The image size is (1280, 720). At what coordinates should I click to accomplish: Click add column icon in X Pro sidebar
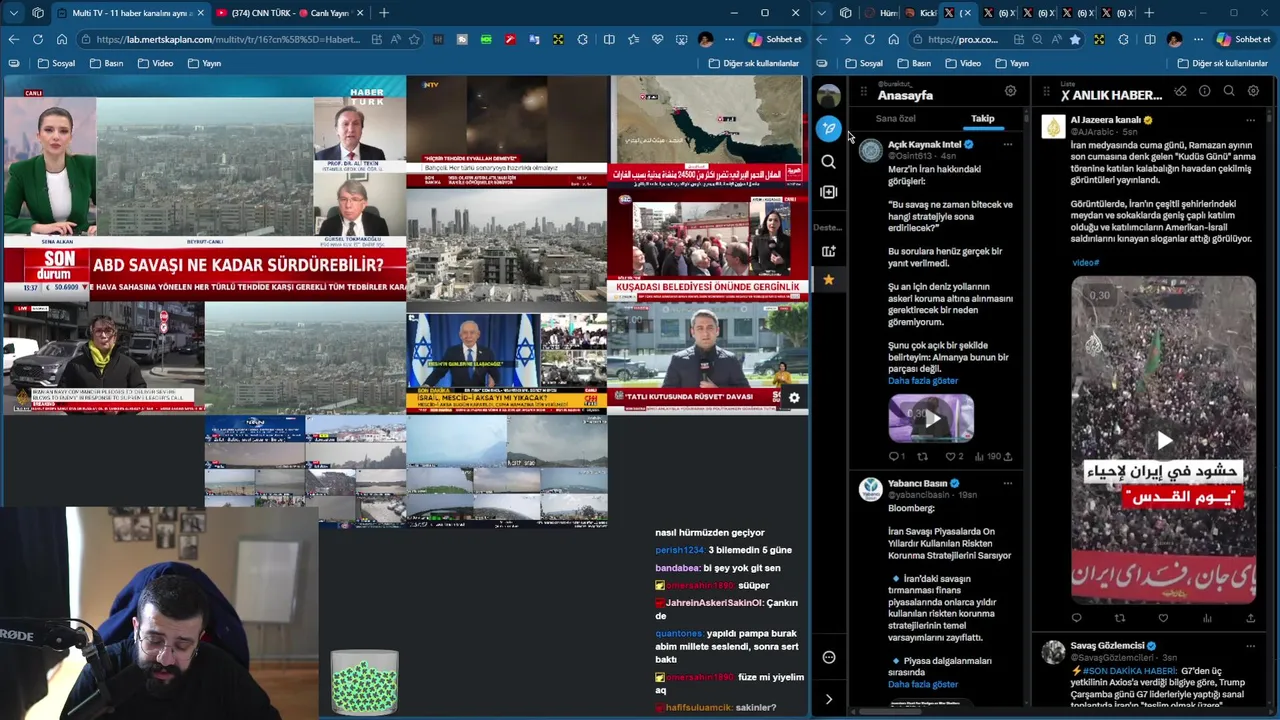tap(828, 192)
